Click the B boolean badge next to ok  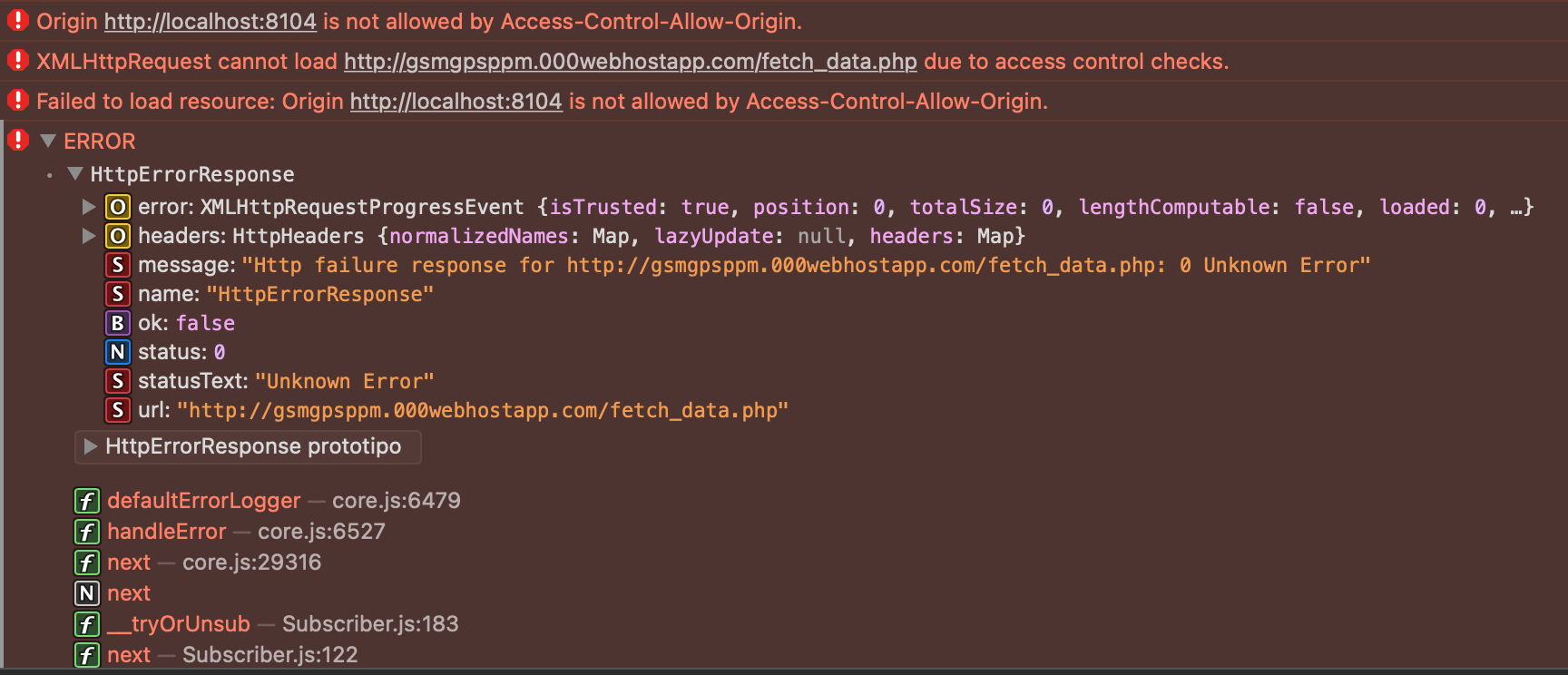tap(117, 323)
